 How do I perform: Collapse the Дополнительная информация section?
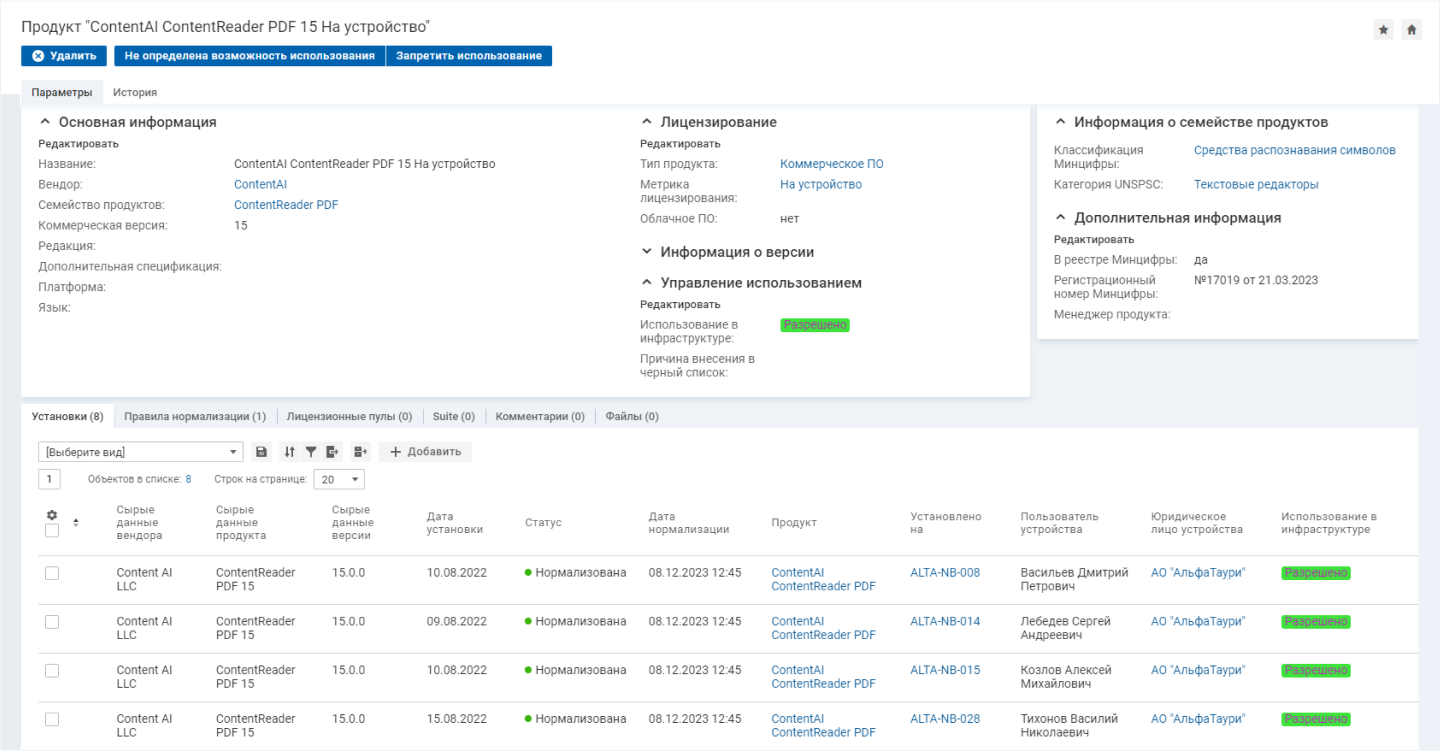[1060, 218]
